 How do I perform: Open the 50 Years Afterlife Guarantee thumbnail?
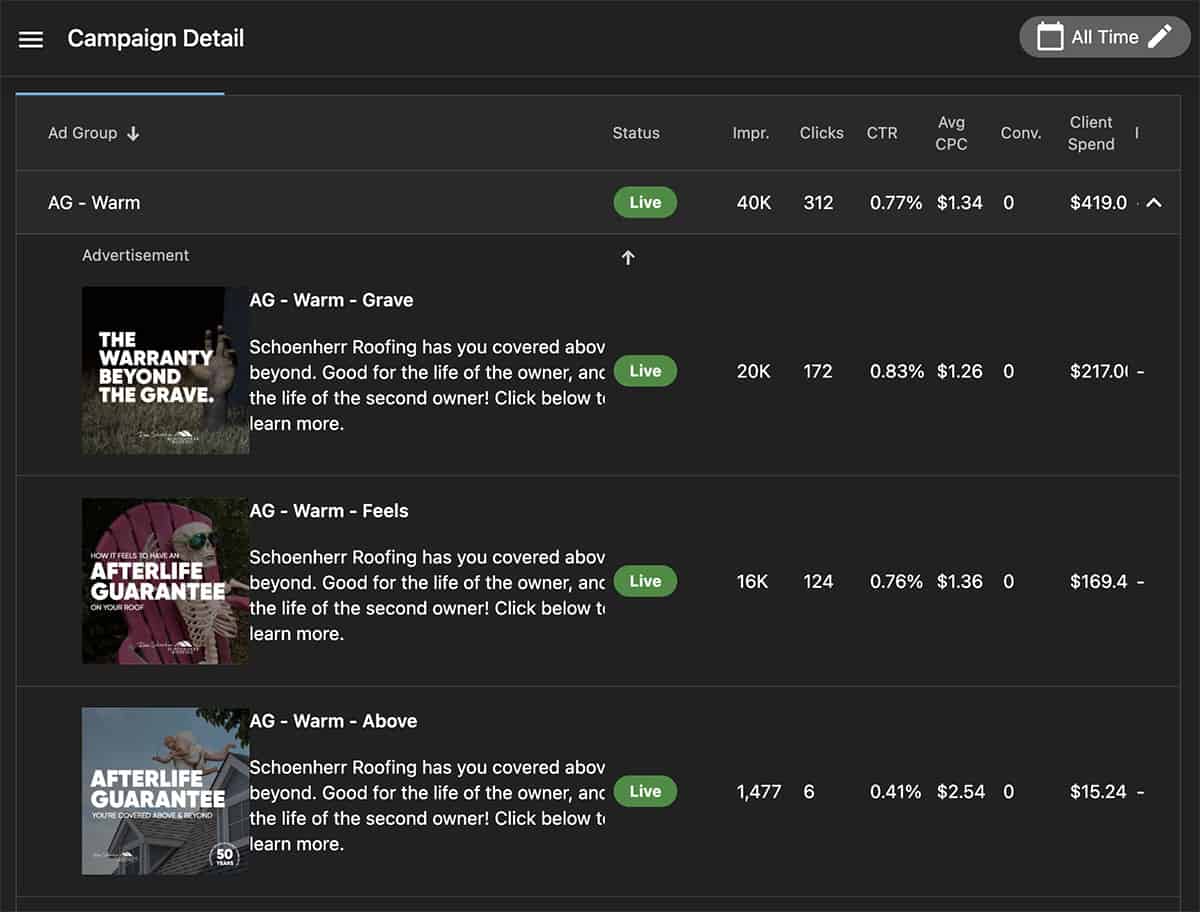[x=165, y=791]
